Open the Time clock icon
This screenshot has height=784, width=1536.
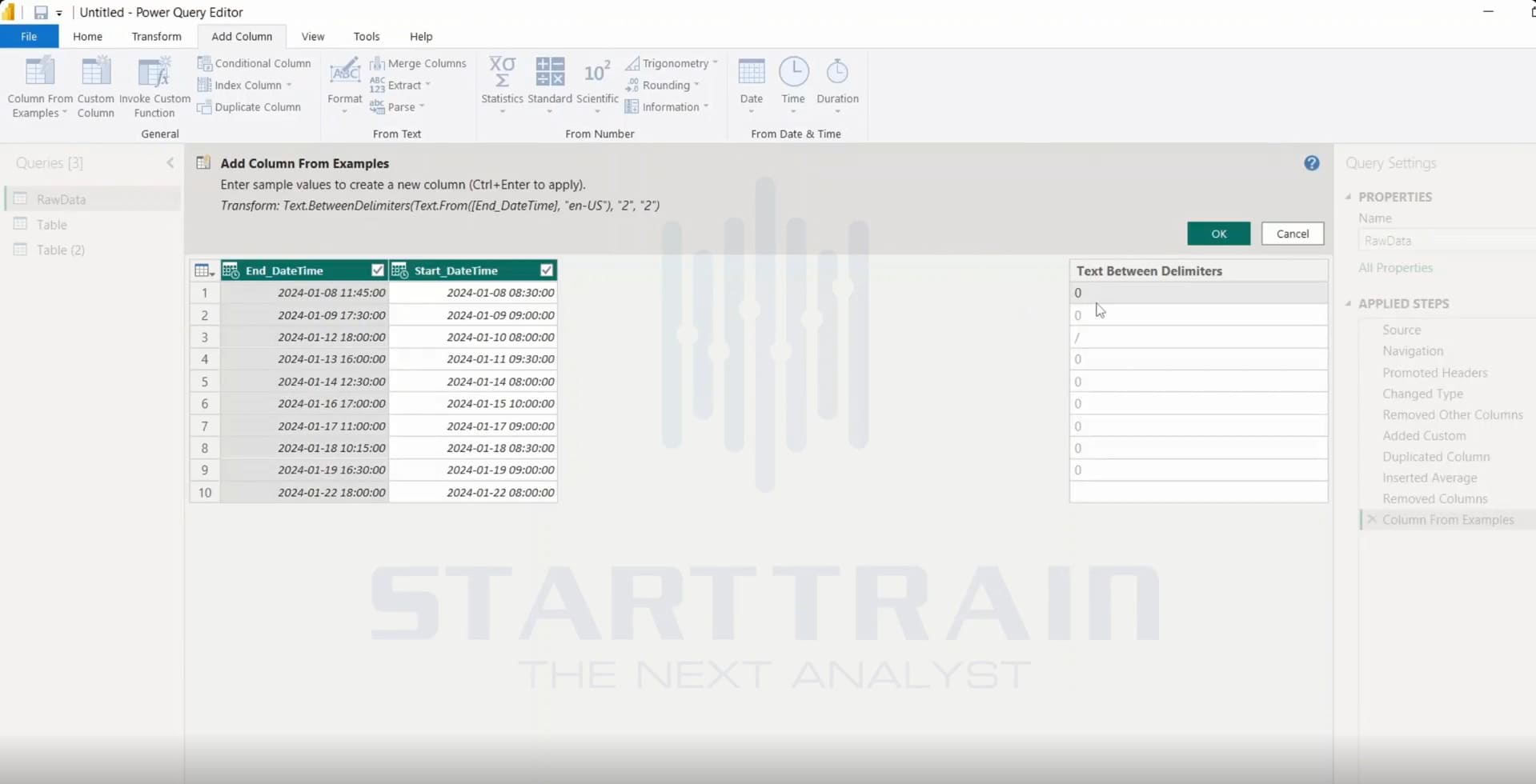click(x=793, y=72)
